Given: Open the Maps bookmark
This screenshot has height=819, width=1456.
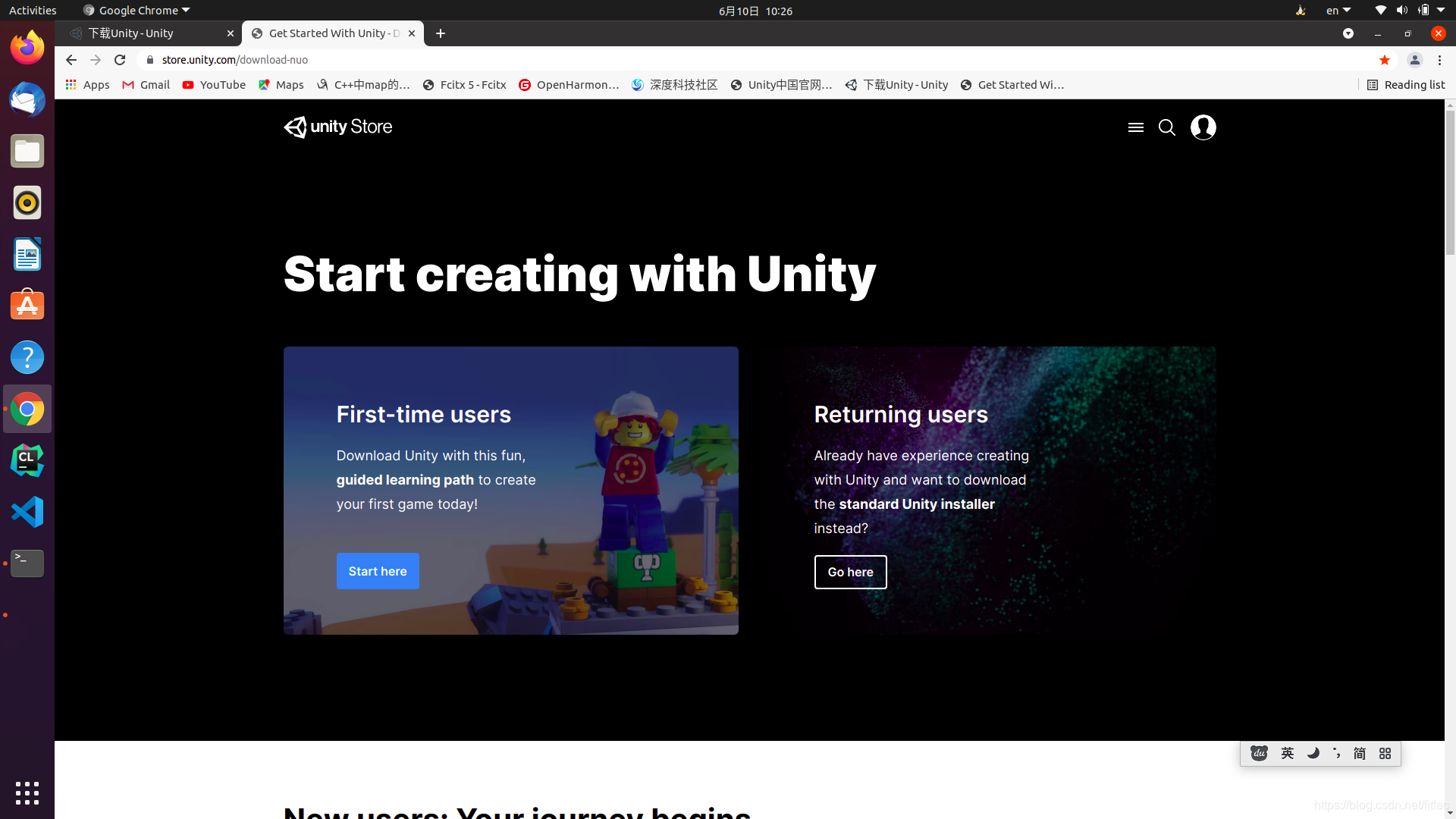Looking at the screenshot, I should pos(281,85).
